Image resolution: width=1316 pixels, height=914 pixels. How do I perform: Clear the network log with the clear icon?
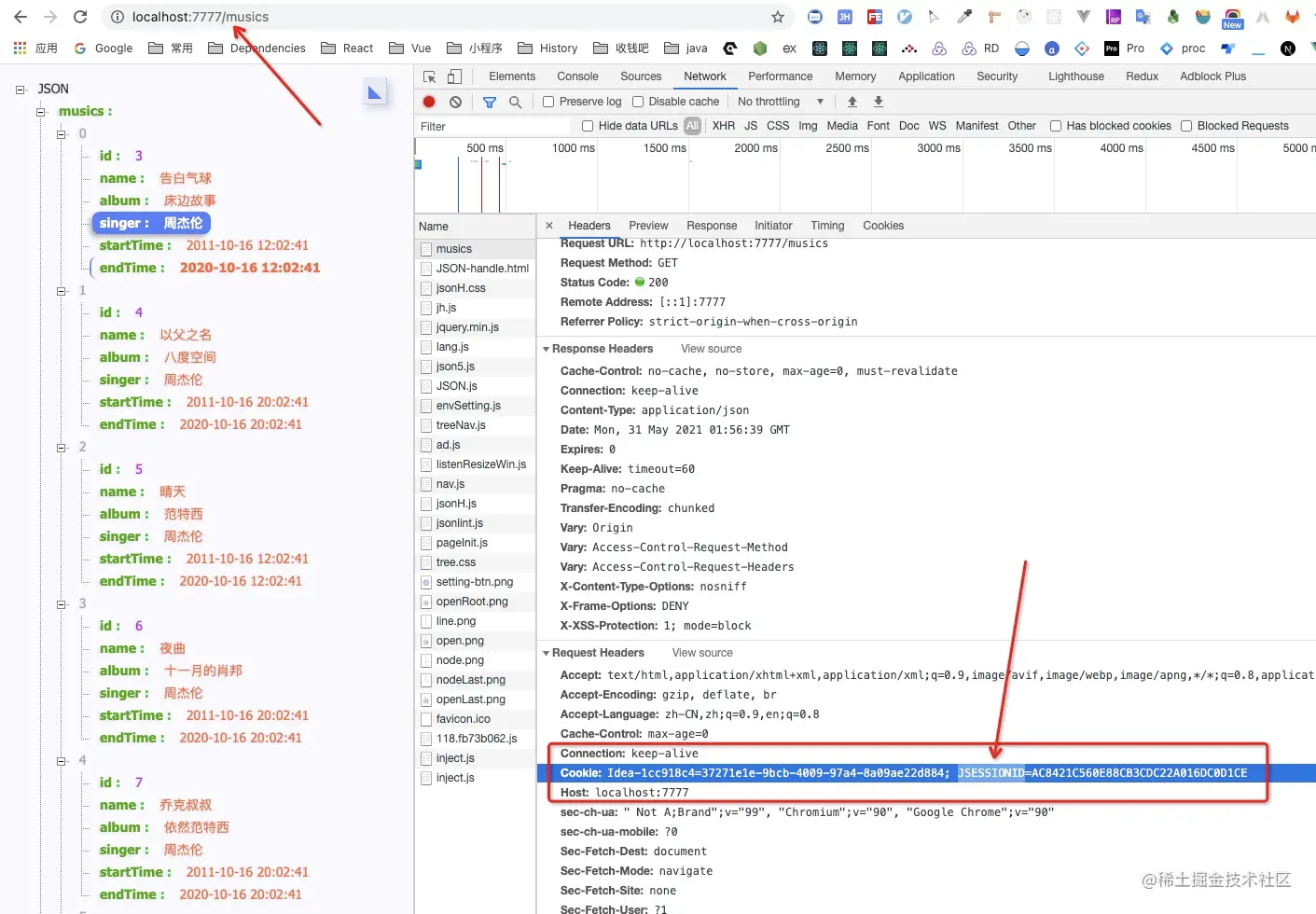pyautogui.click(x=455, y=102)
